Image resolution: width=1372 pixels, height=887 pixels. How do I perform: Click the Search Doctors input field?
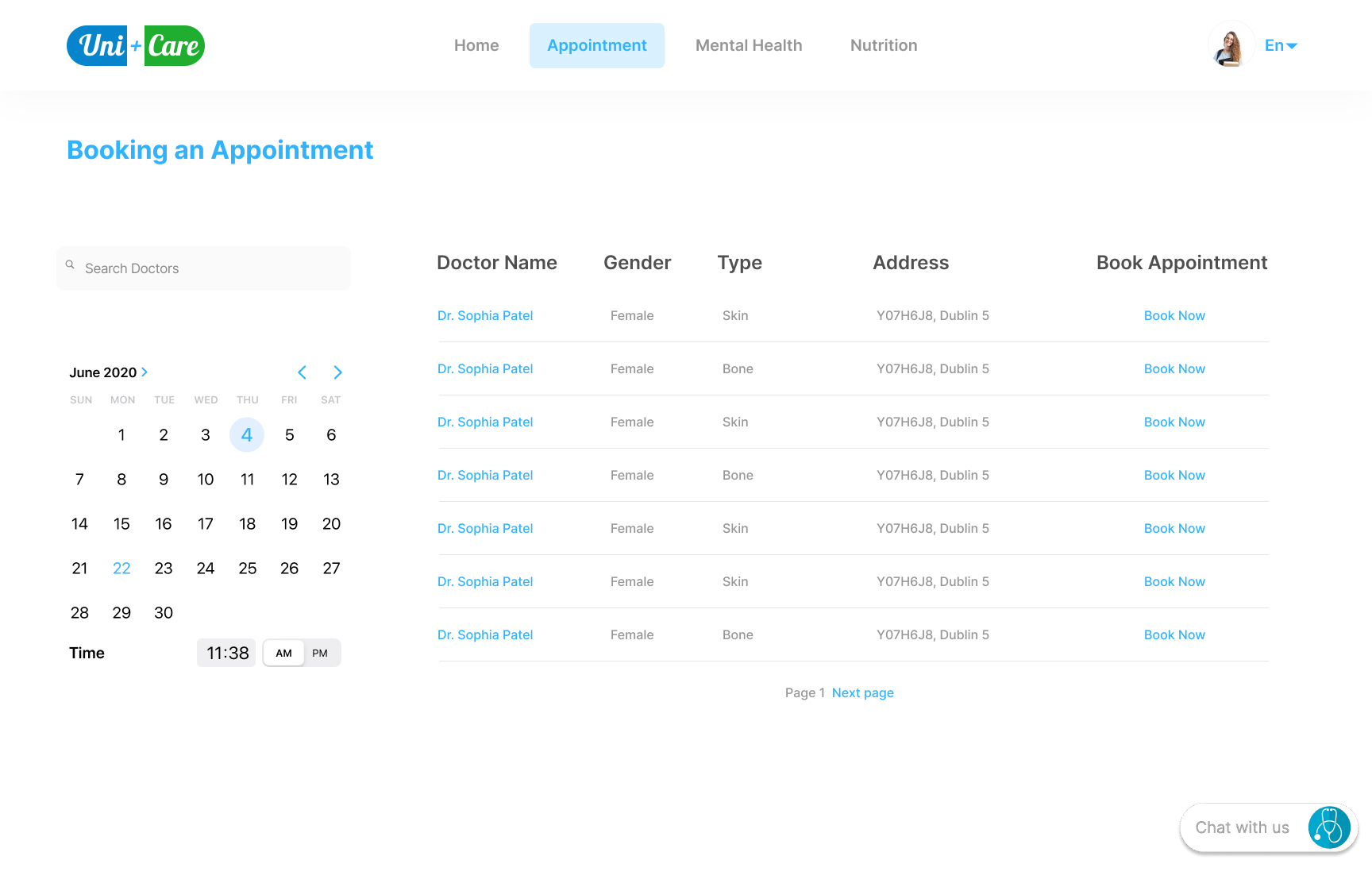tap(203, 268)
